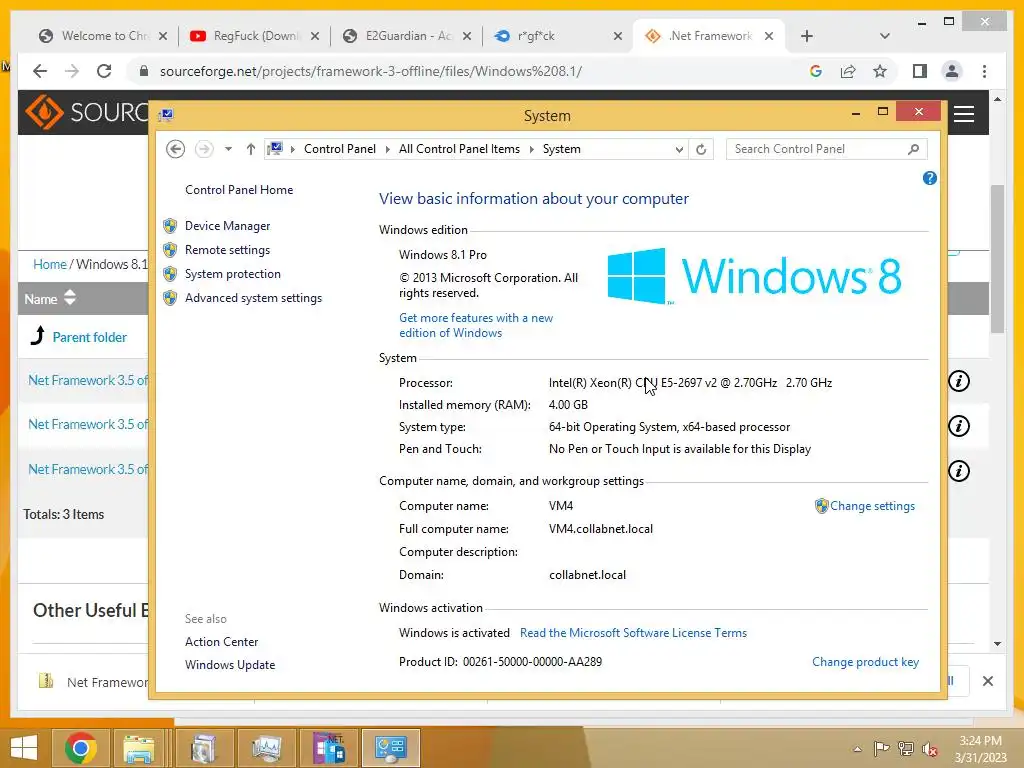Select Control Panel in breadcrumb path
This screenshot has width=1024, height=768.
click(x=340, y=150)
